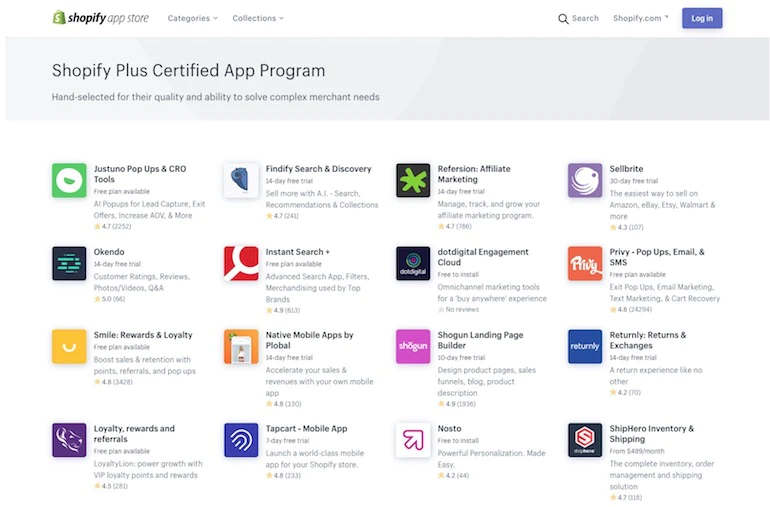Click the Nosto app title link
Screen dimensions: 770x507
pyautogui.click(x=450, y=429)
